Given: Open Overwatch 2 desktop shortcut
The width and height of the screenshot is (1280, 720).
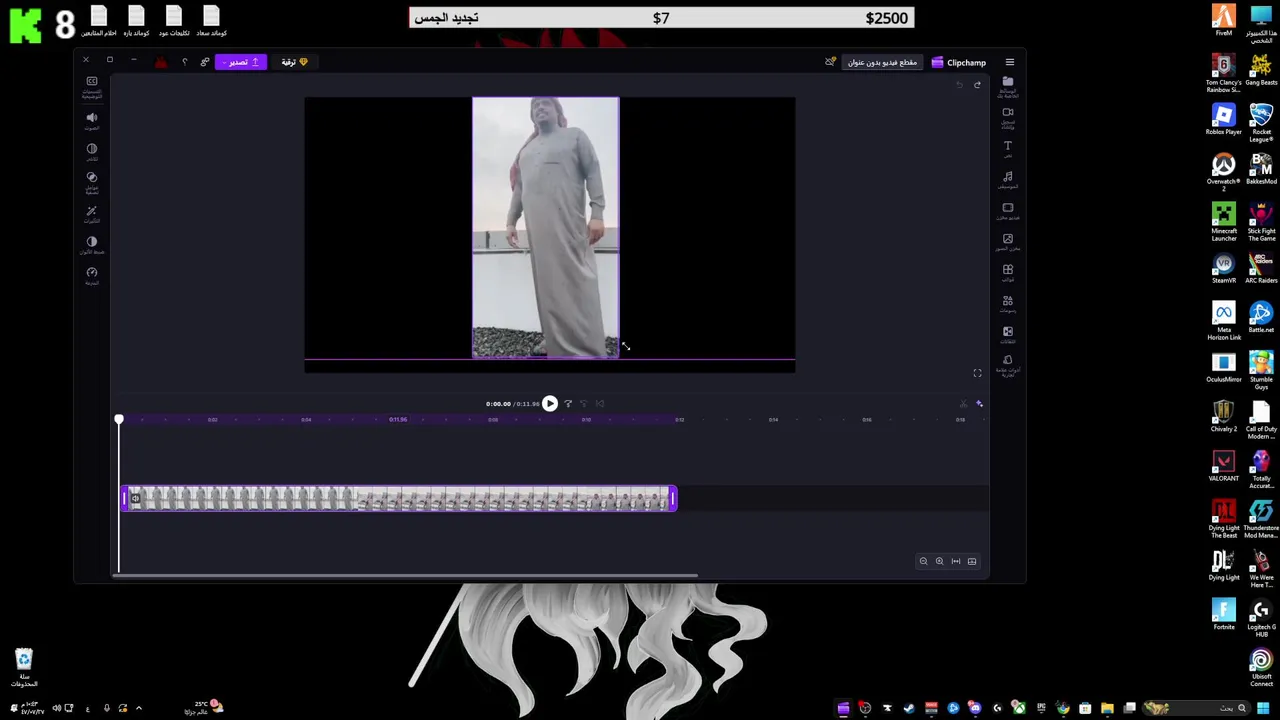Looking at the screenshot, I should [1223, 173].
